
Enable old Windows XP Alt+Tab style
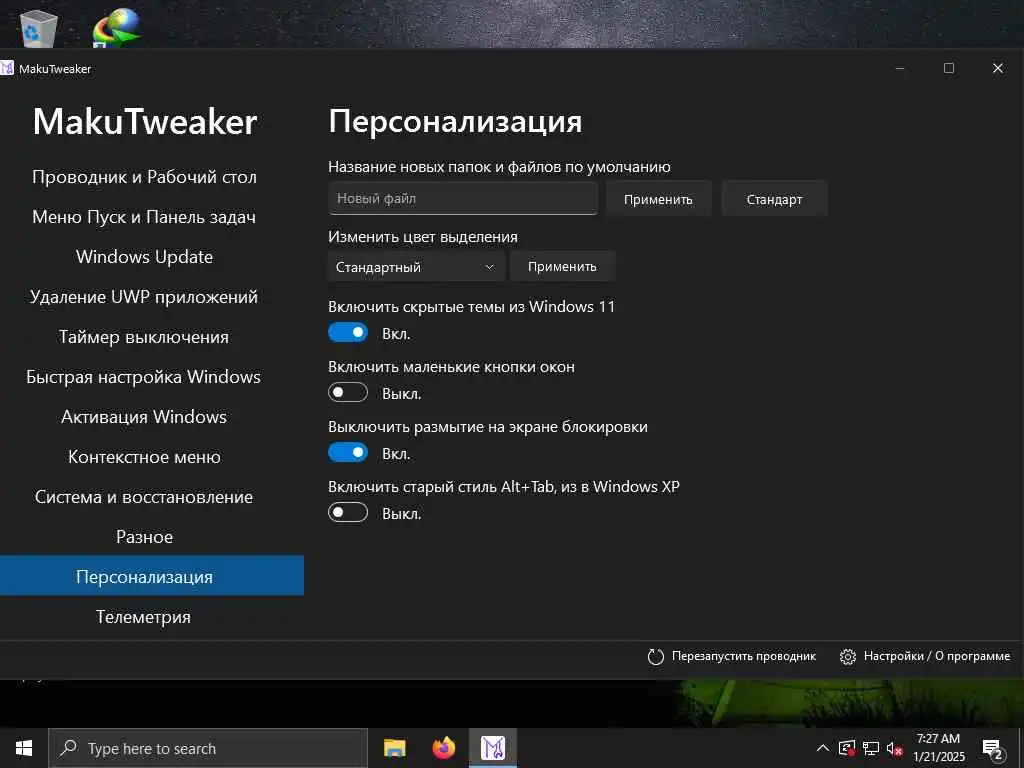[x=348, y=513]
